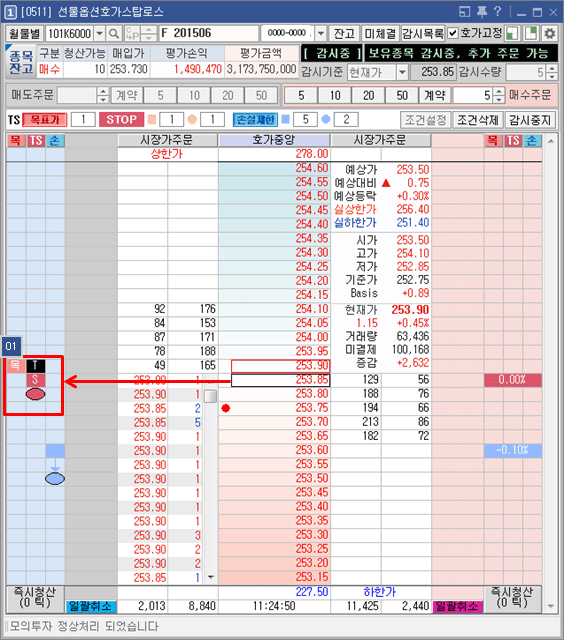Click the red ellipse marker in highlighted box
Image resolution: width=564 pixels, height=640 pixels.
pyautogui.click(x=36, y=394)
